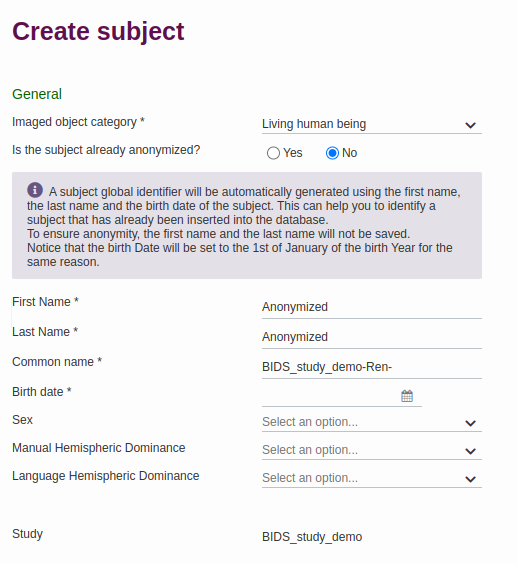Click the subject global identifier notice text
This screenshot has width=518, height=564.
244,227
